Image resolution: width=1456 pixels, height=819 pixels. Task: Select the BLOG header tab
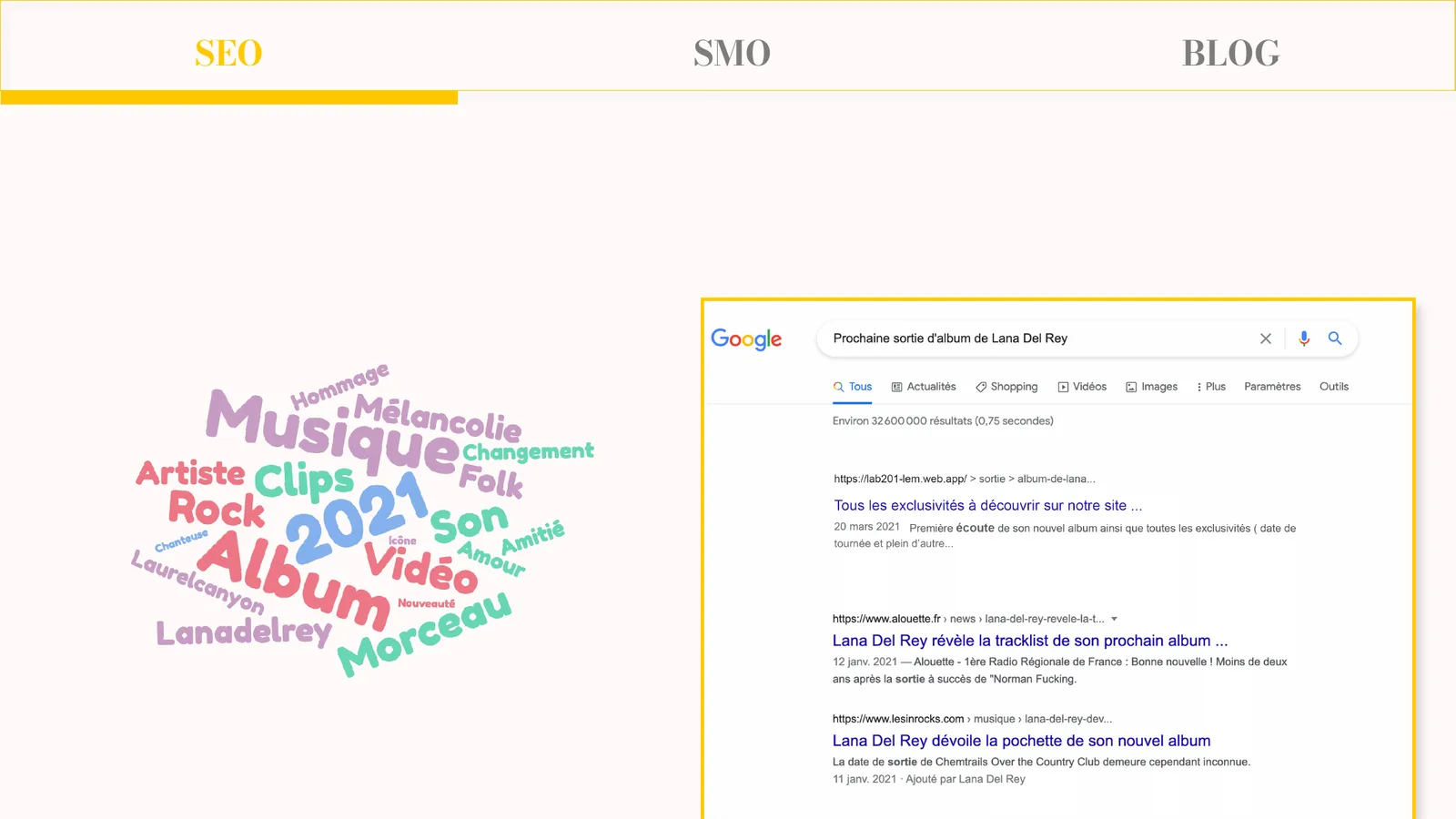[1230, 53]
